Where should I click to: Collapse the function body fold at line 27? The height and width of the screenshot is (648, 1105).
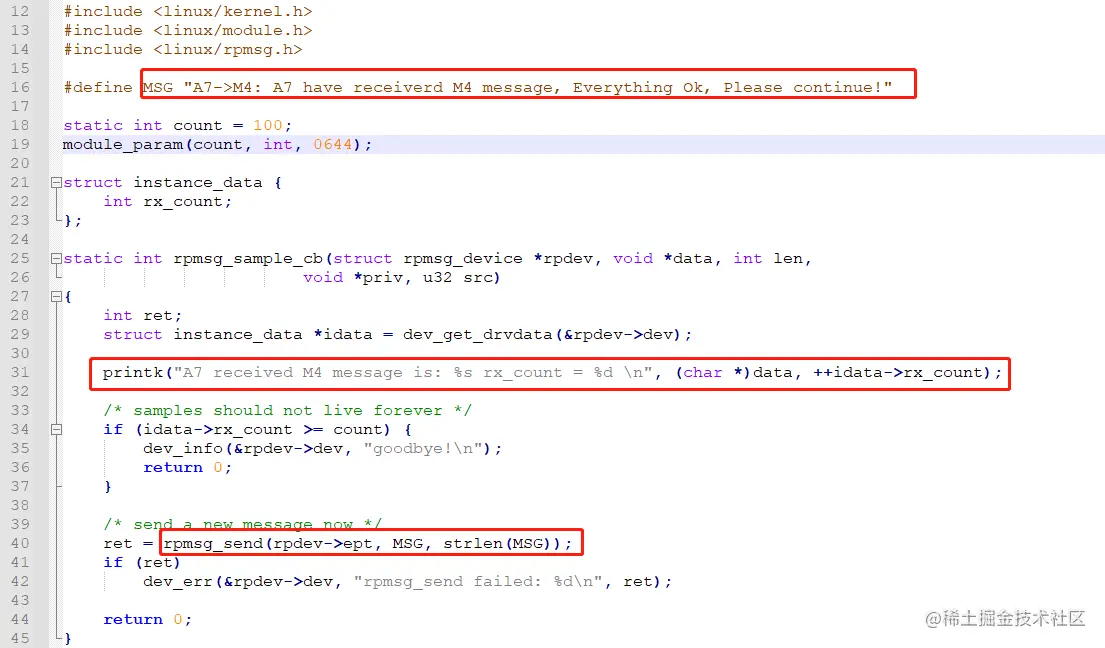point(56,297)
